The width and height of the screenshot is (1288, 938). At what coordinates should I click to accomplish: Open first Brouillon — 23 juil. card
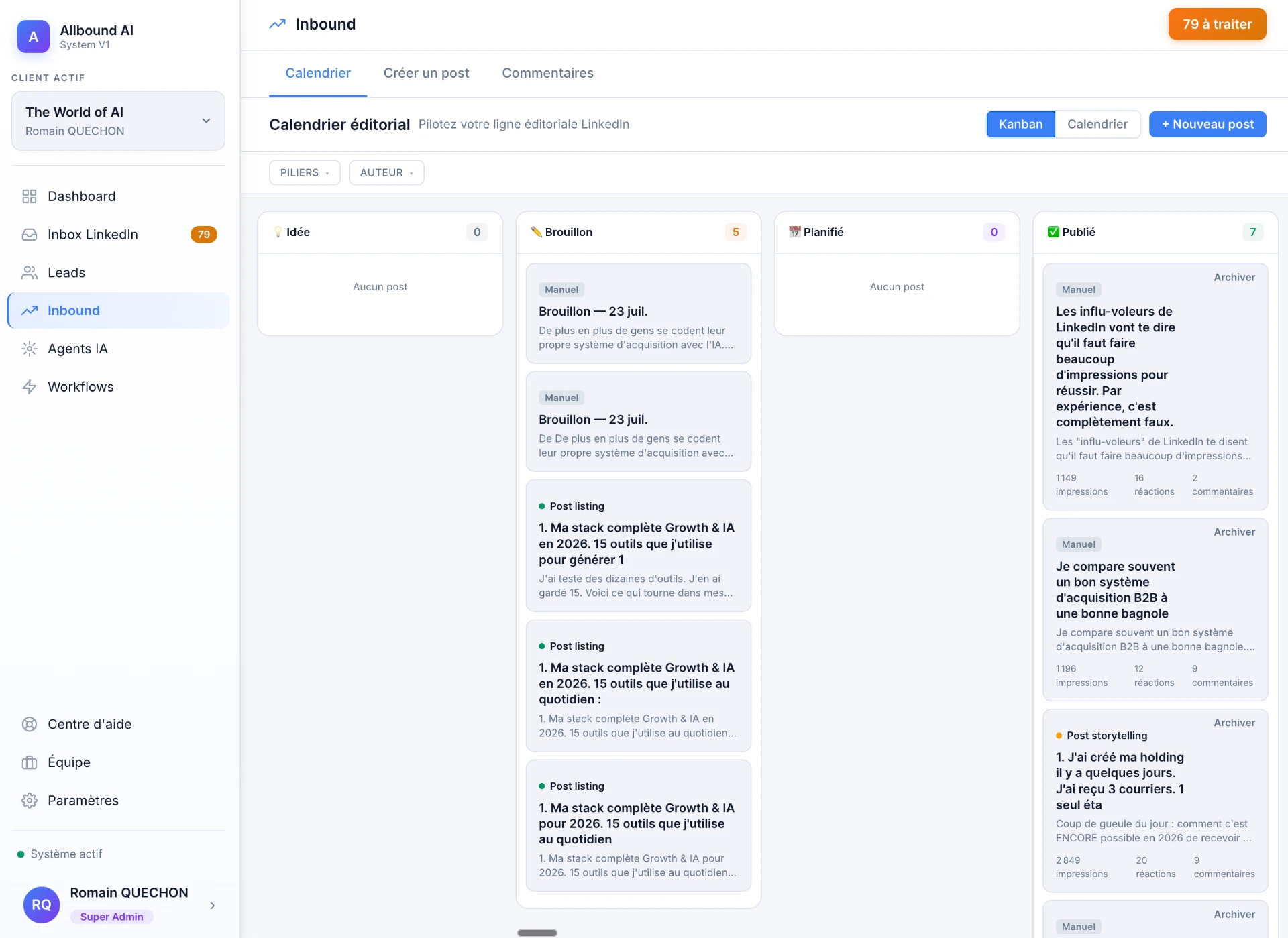click(638, 313)
